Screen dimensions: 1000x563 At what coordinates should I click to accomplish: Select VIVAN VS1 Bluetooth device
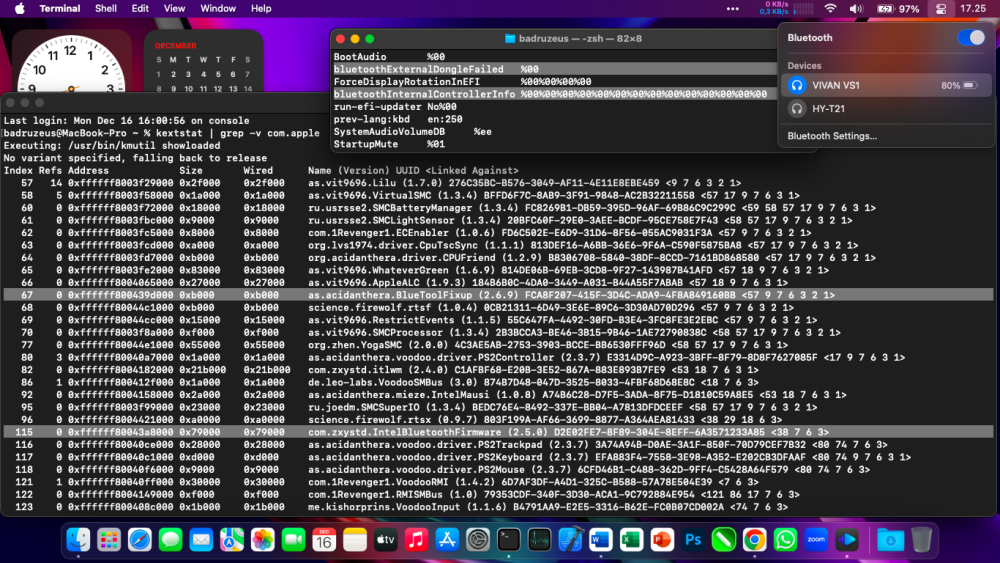point(886,85)
